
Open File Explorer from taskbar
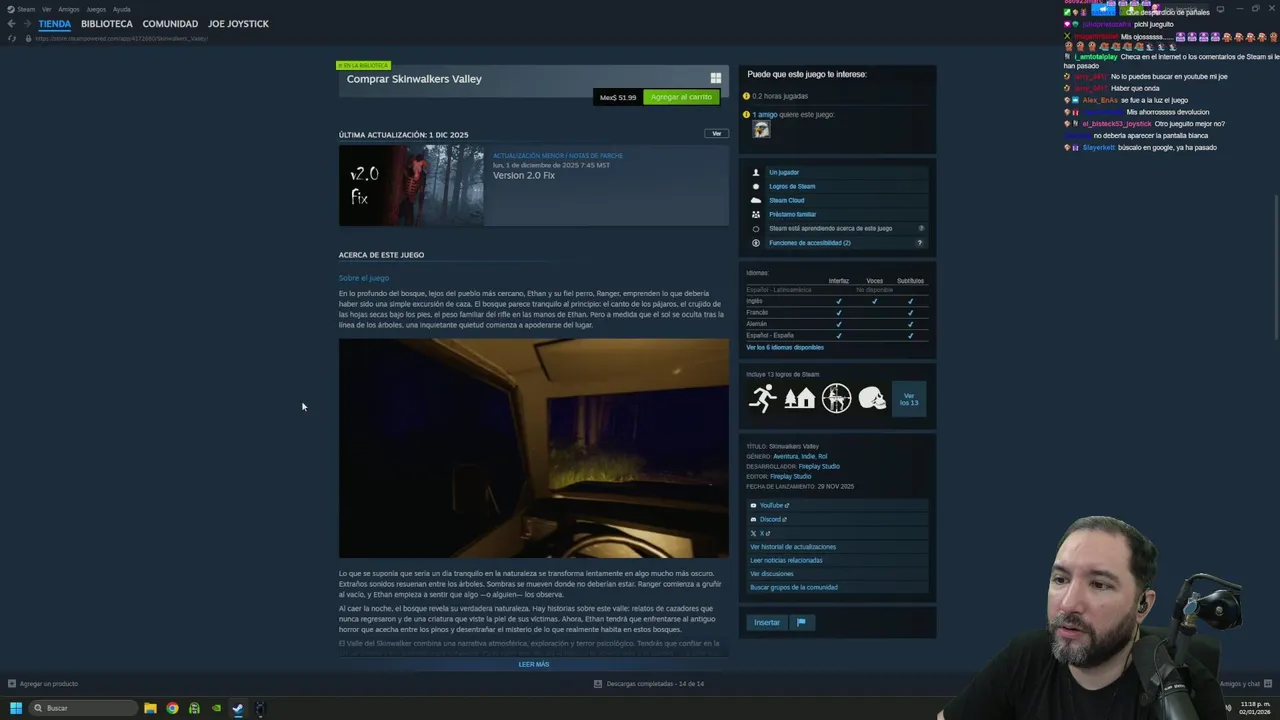[x=150, y=708]
